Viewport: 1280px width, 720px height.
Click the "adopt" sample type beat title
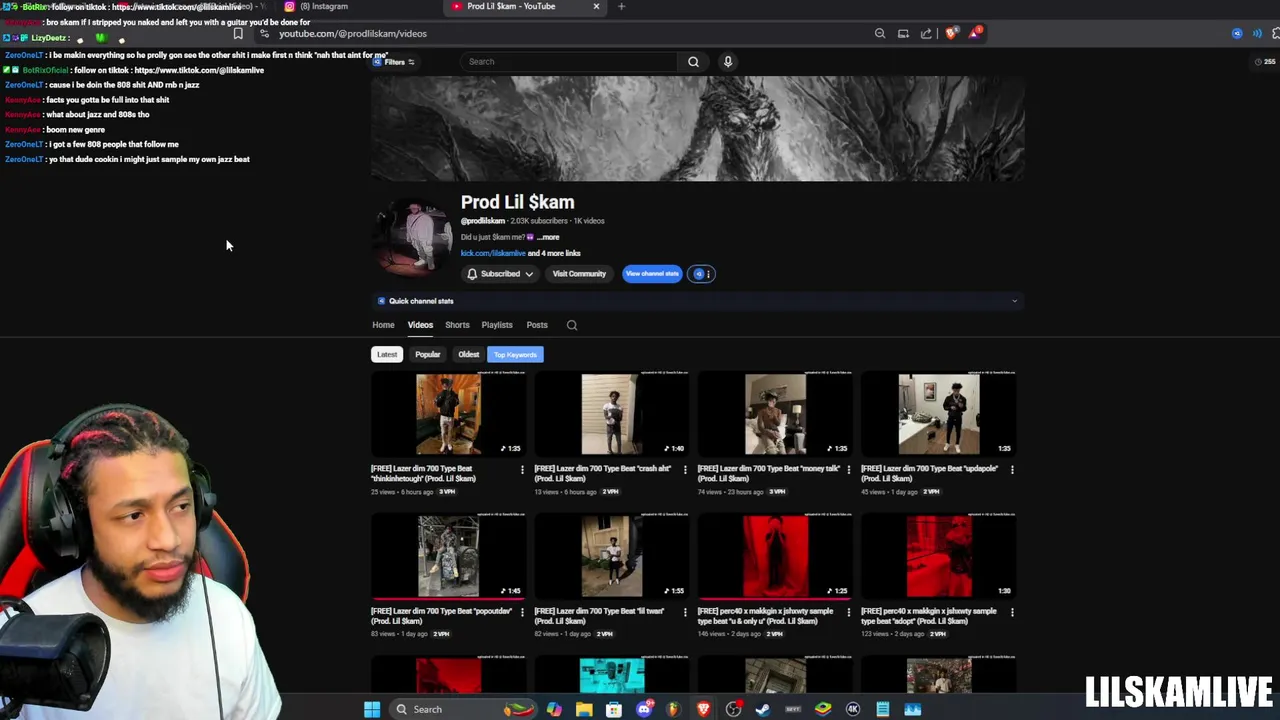click(929, 616)
